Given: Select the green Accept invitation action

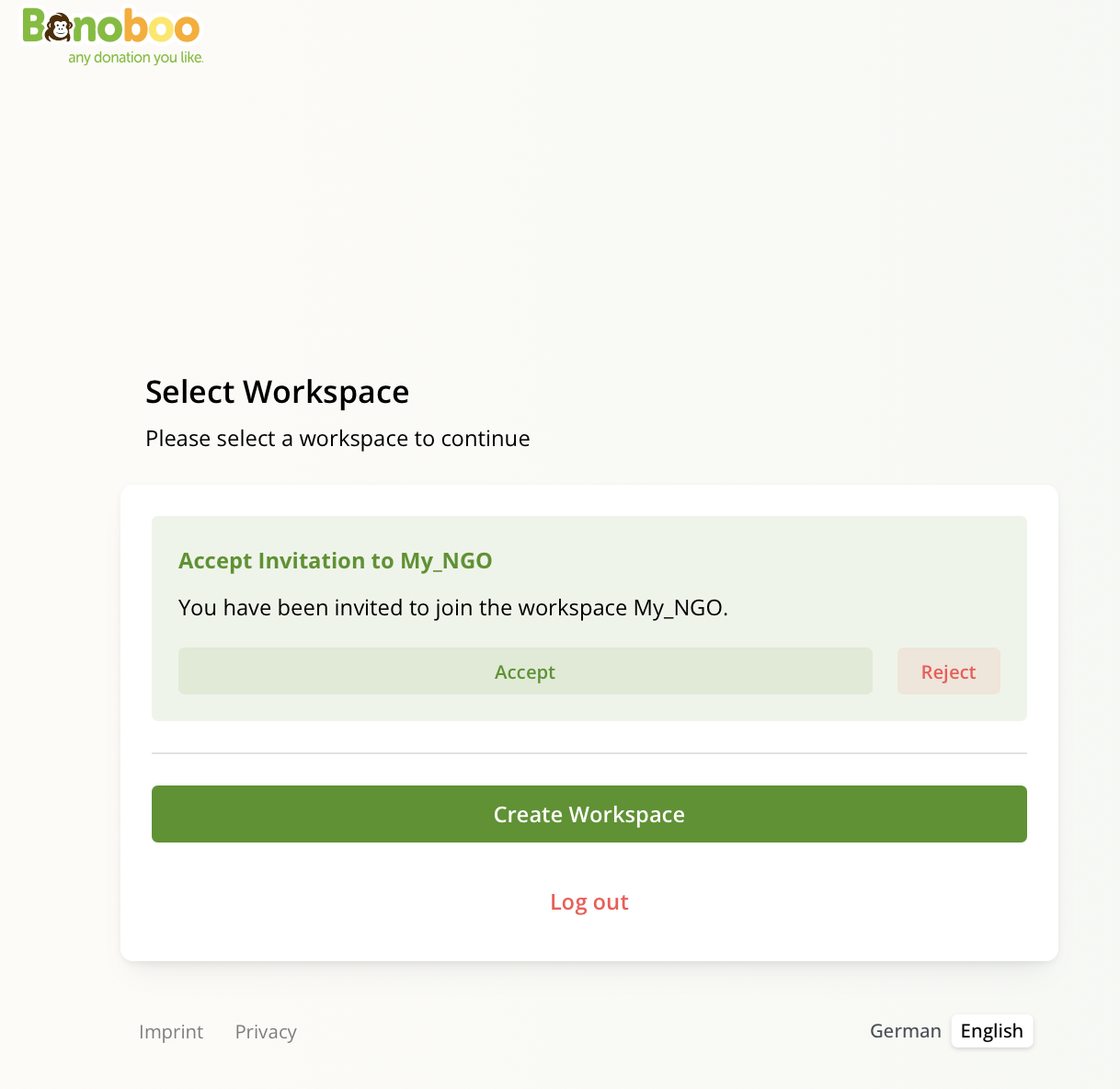Looking at the screenshot, I should pos(525,671).
